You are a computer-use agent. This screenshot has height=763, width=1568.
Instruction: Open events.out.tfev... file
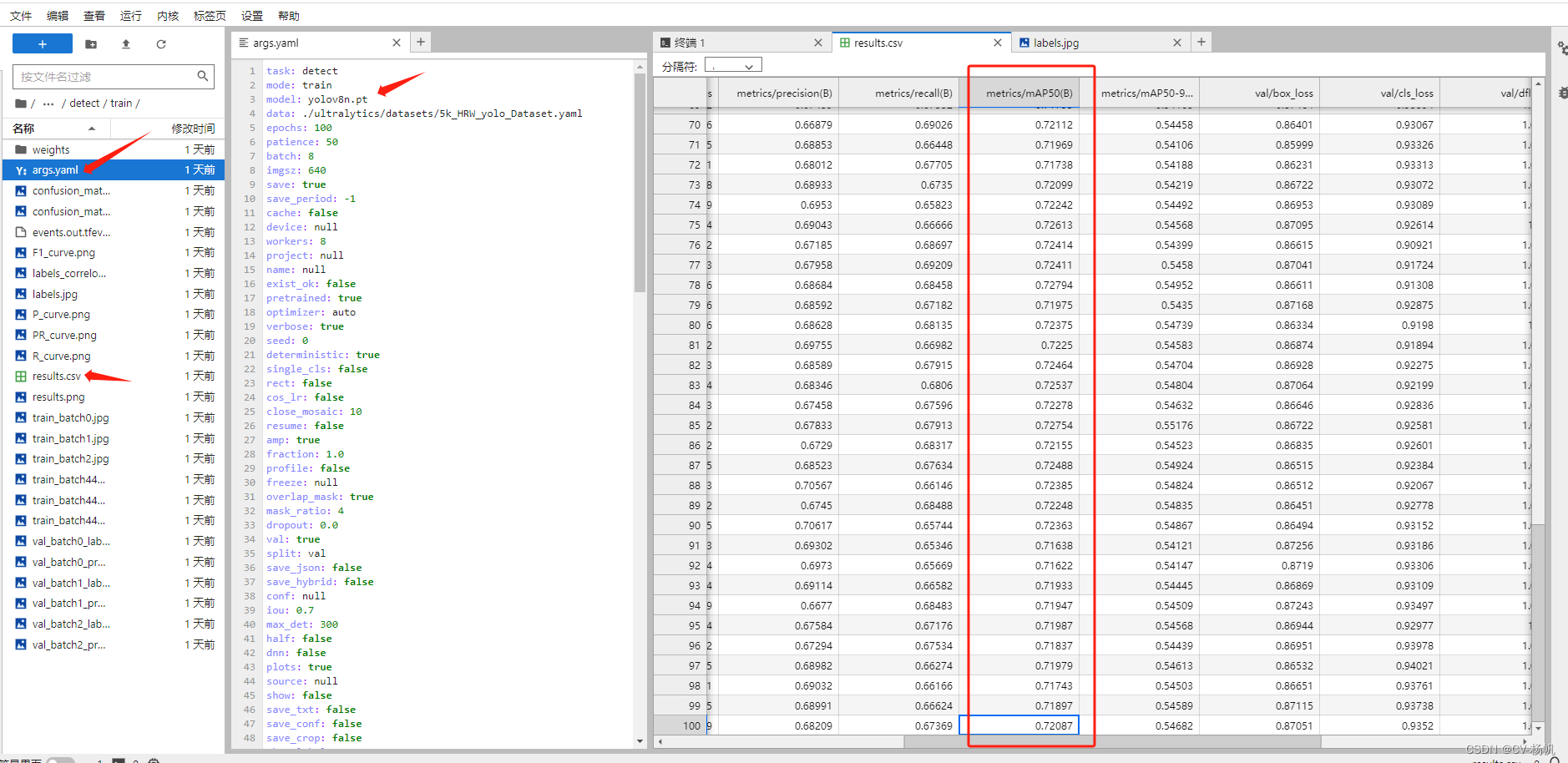tap(114, 232)
